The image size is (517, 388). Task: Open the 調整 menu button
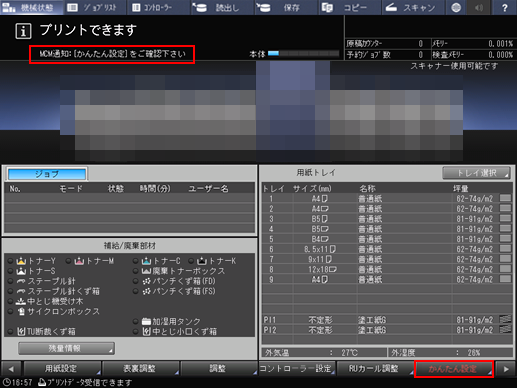point(218,368)
